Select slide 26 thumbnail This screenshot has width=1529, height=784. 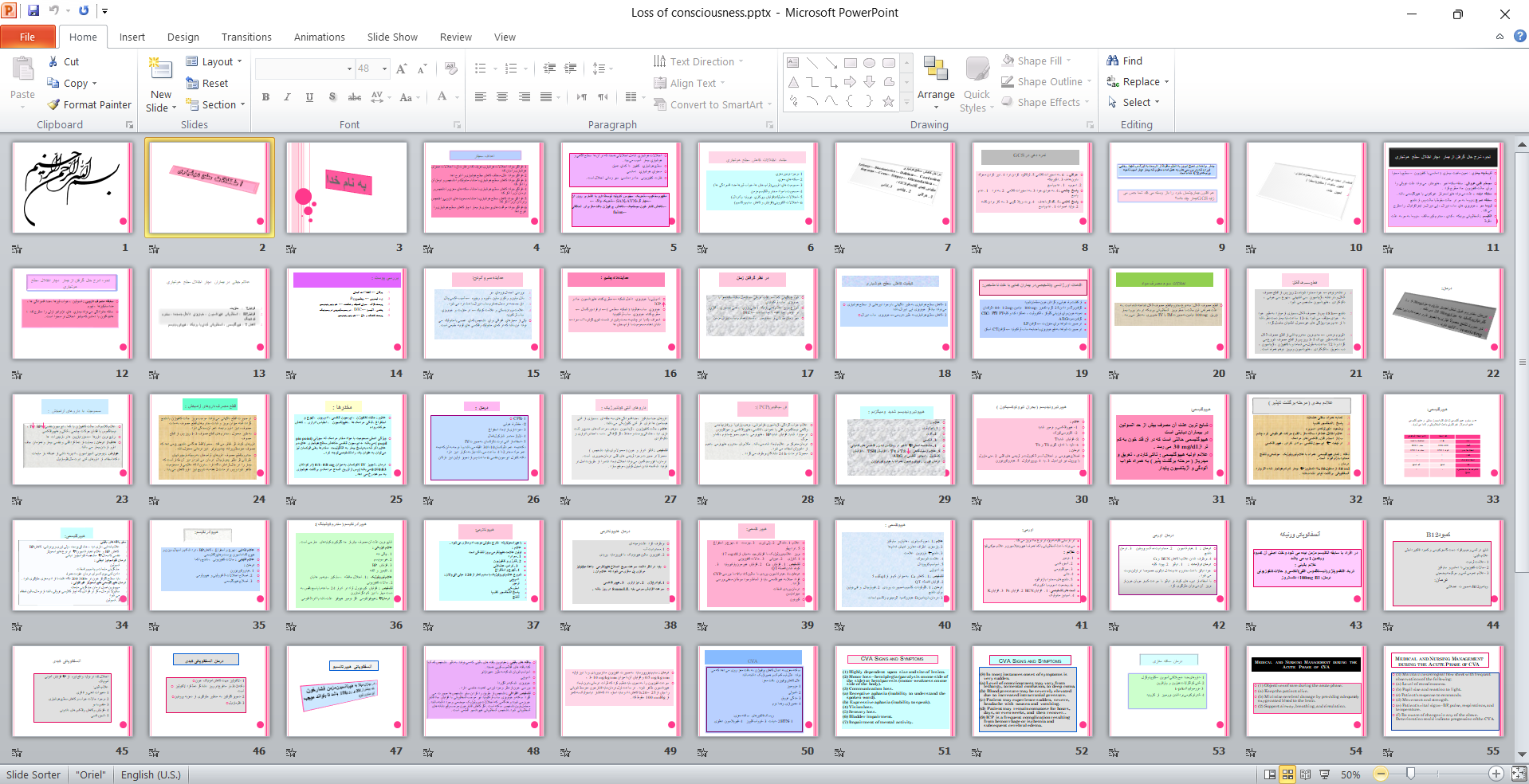(x=483, y=440)
